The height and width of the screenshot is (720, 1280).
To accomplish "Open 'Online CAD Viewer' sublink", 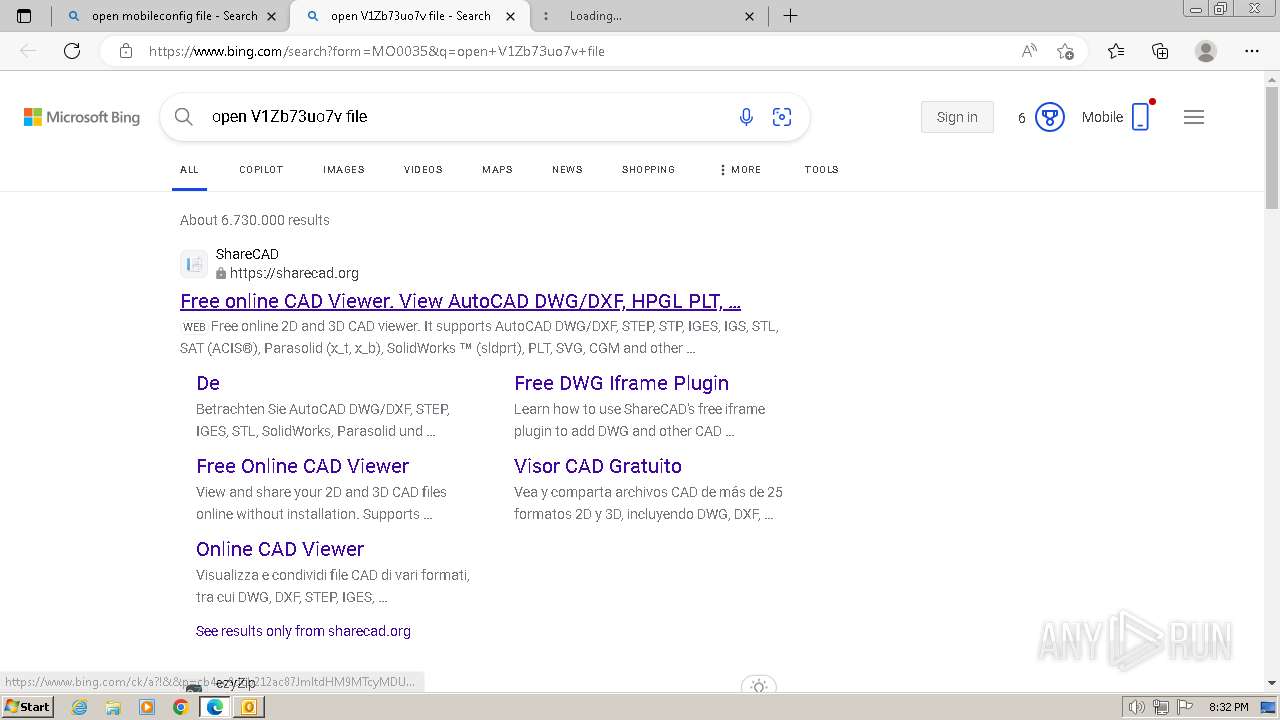I will 280,549.
